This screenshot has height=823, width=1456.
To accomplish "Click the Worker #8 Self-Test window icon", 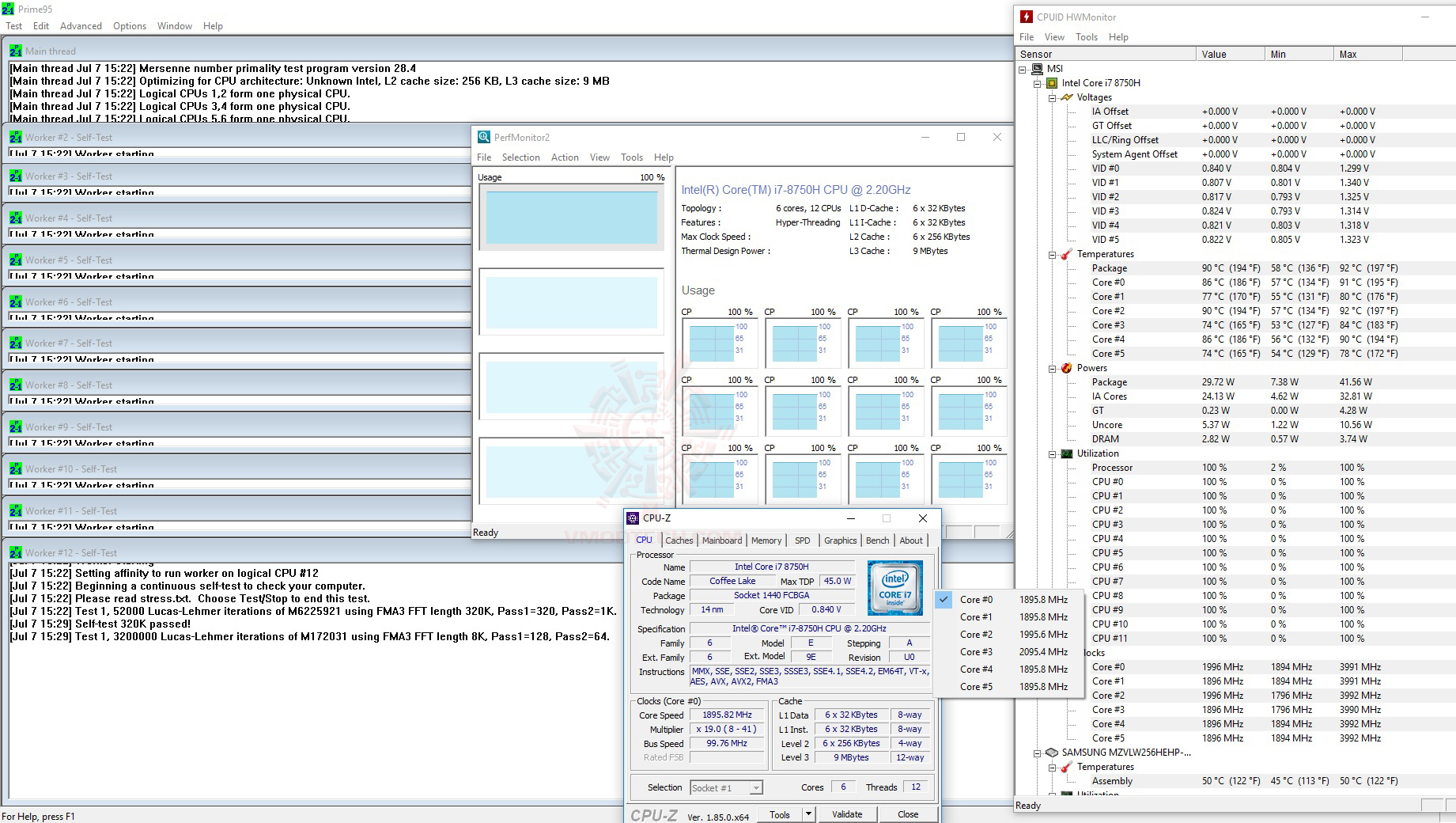I will 15,385.
